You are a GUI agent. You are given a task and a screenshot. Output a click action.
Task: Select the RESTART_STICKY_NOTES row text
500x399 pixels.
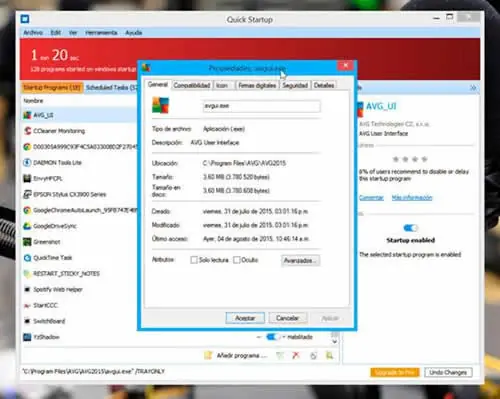pyautogui.click(x=66, y=274)
